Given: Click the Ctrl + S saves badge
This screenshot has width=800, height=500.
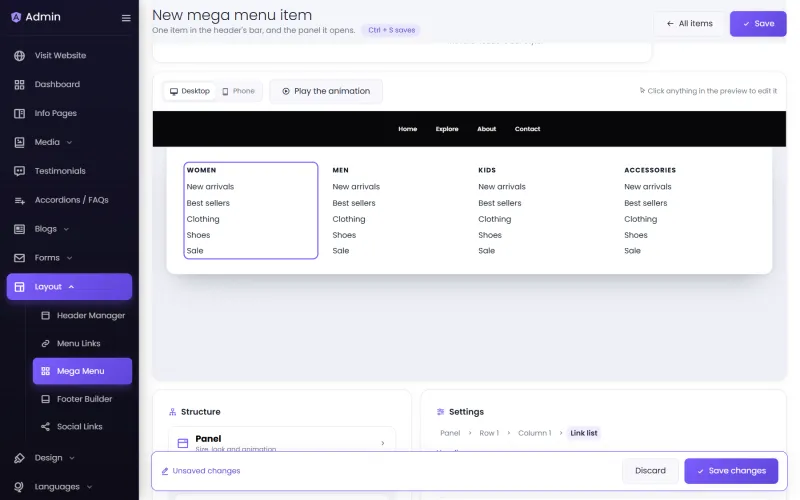Looking at the screenshot, I should click(x=391, y=30).
